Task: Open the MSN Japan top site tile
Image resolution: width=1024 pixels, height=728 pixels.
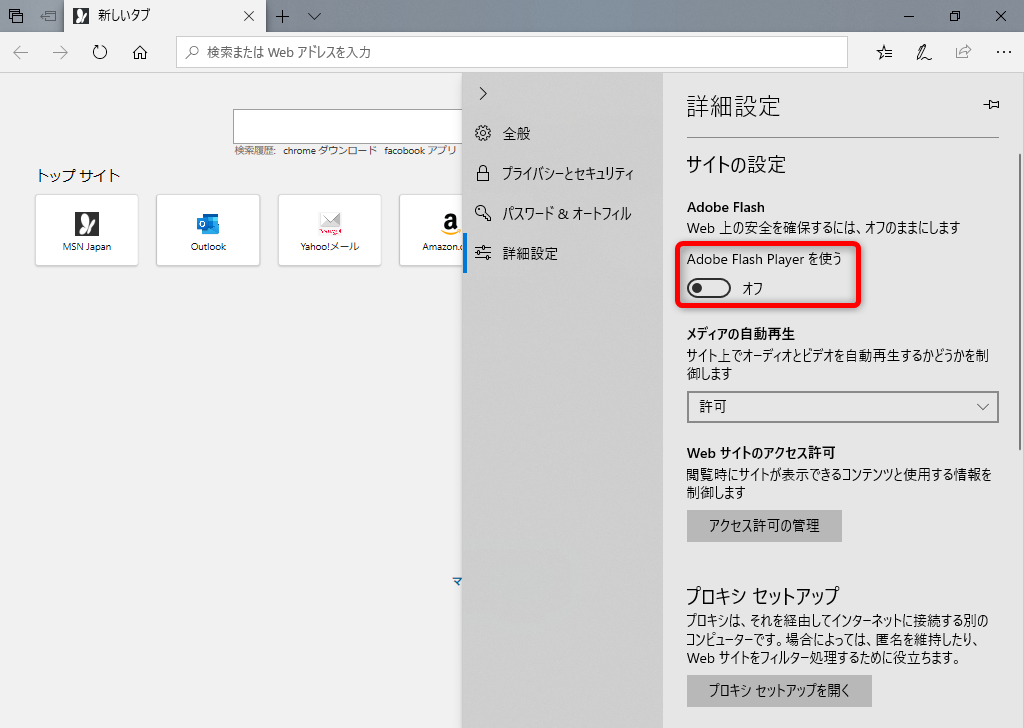Action: 86,230
